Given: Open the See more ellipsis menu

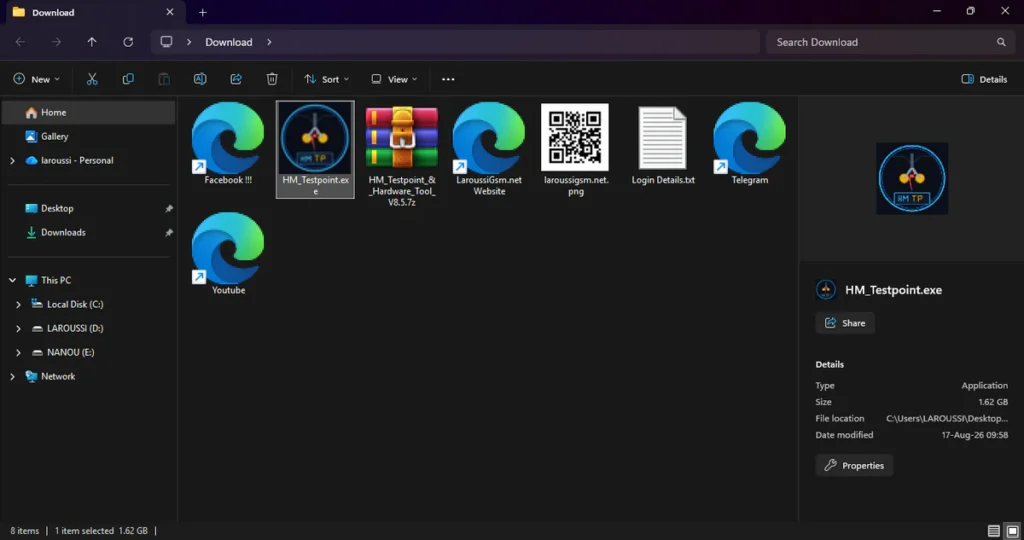Looking at the screenshot, I should pos(448,79).
